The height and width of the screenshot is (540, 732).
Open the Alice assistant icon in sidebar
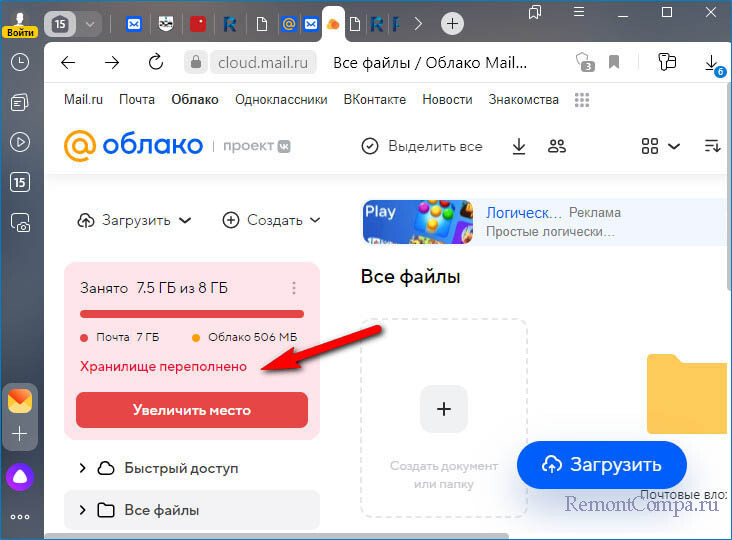click(20, 477)
